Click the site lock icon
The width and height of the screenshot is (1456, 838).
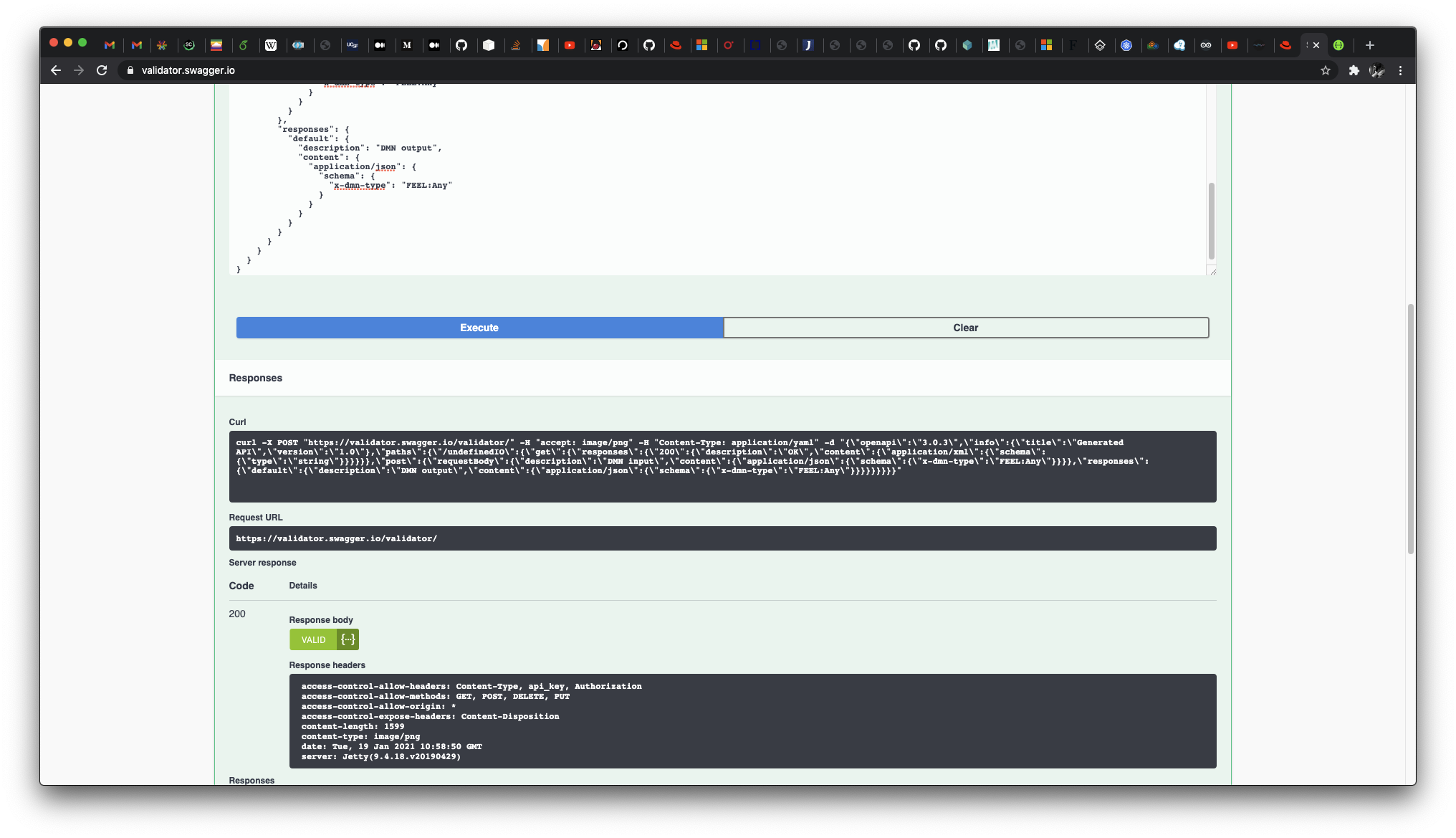click(130, 70)
